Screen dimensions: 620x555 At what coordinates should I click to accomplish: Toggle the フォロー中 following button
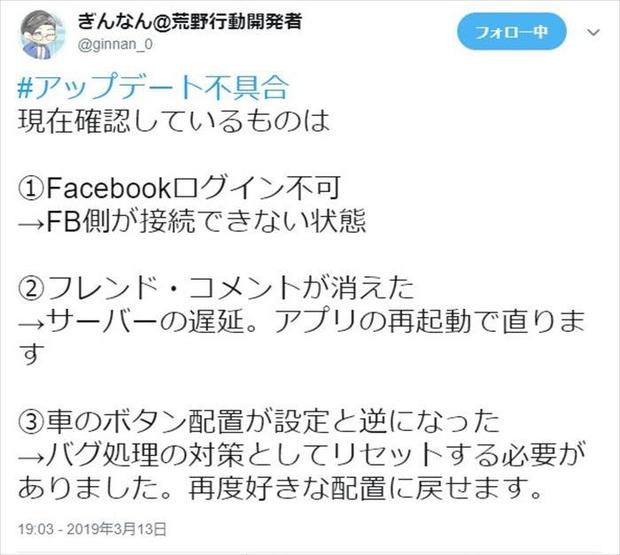512,32
